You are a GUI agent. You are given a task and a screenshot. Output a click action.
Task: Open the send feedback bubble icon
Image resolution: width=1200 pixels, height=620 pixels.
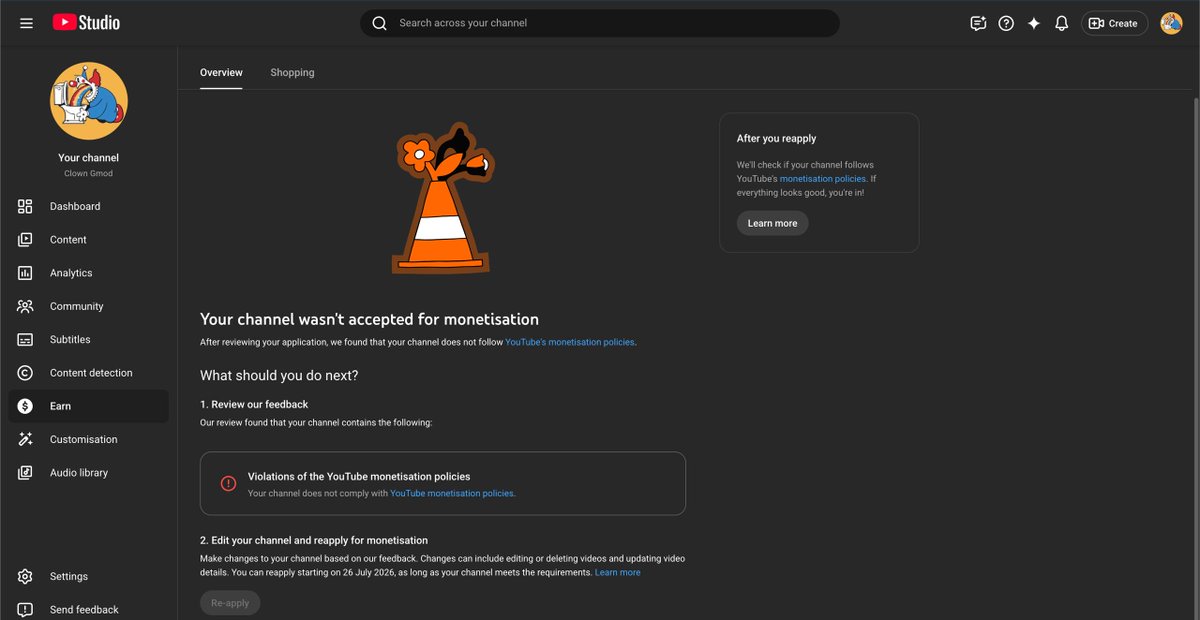(978, 23)
